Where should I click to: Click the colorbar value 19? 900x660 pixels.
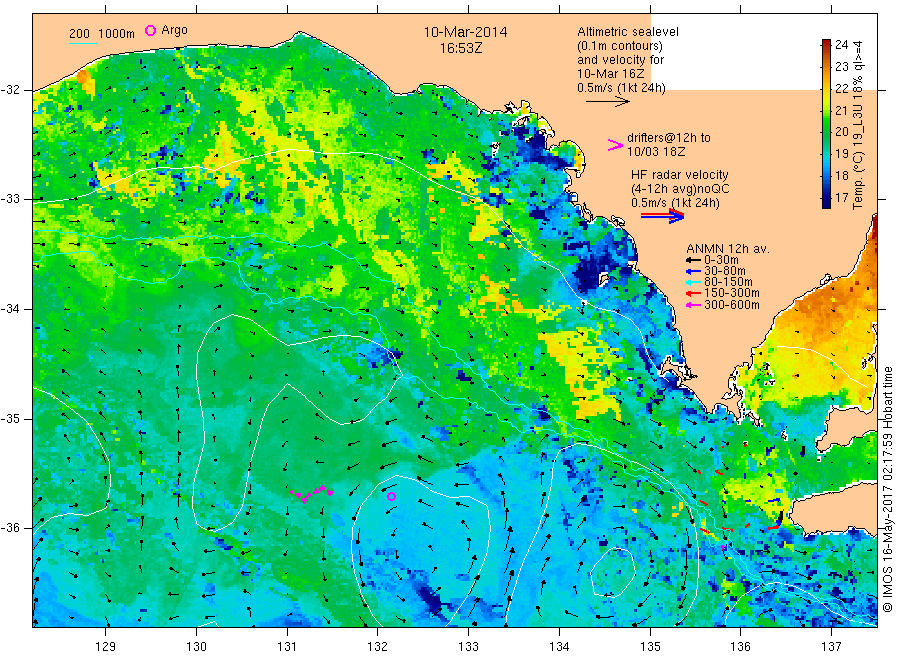841,153
